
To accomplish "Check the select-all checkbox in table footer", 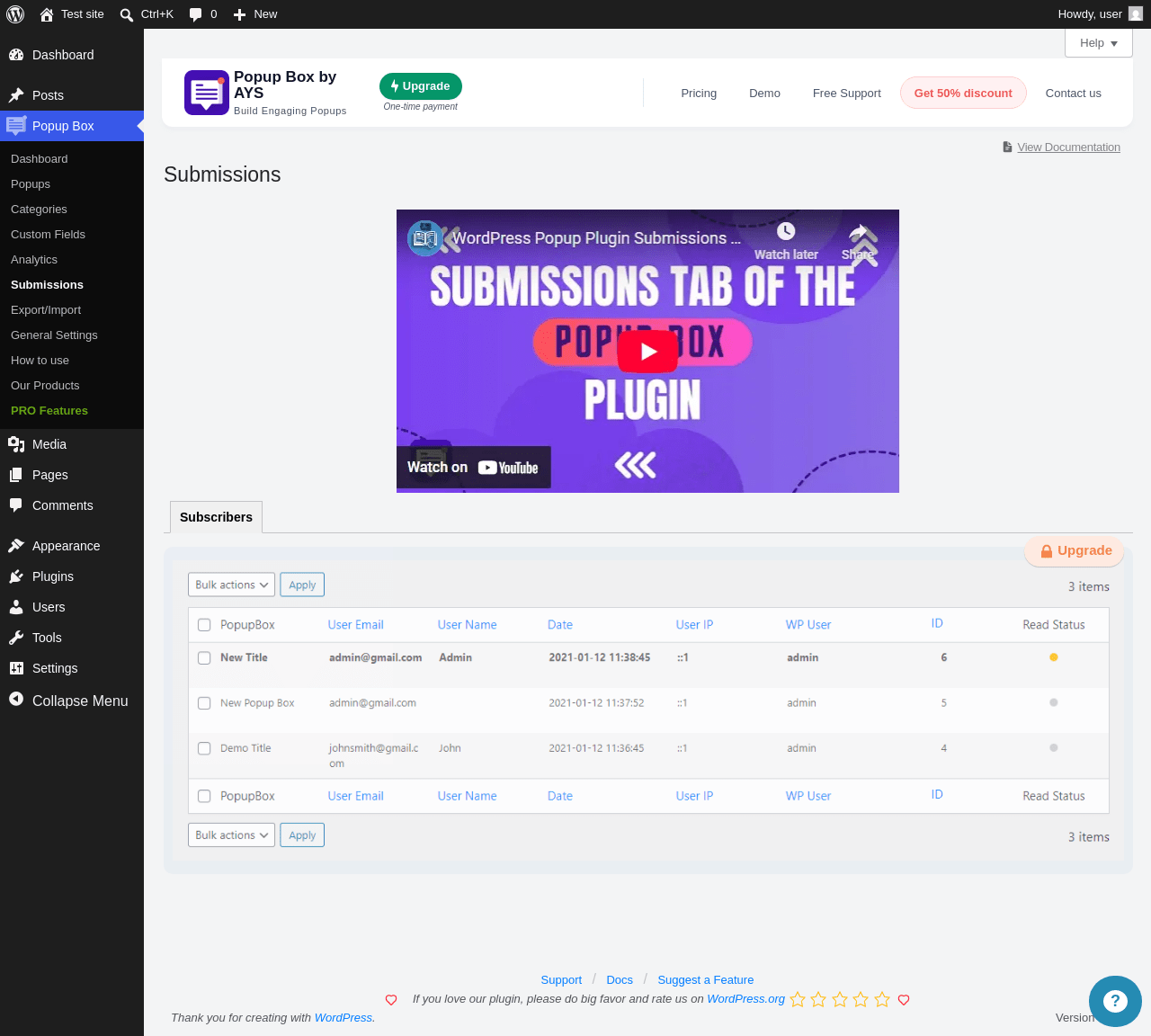I will pyautogui.click(x=204, y=796).
